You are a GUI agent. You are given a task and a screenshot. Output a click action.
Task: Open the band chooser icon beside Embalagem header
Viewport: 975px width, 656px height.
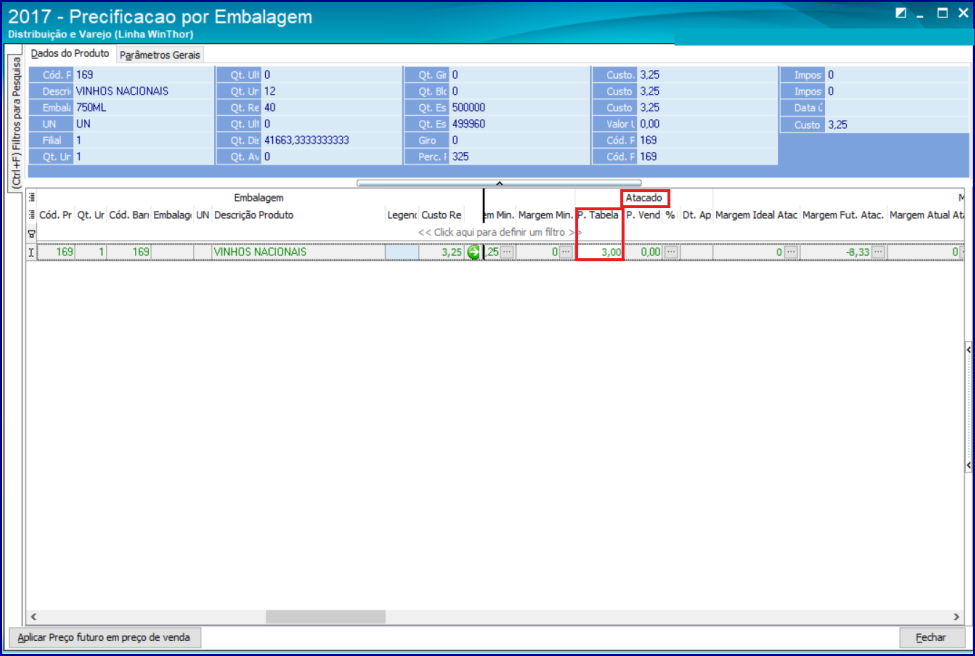coord(32,198)
